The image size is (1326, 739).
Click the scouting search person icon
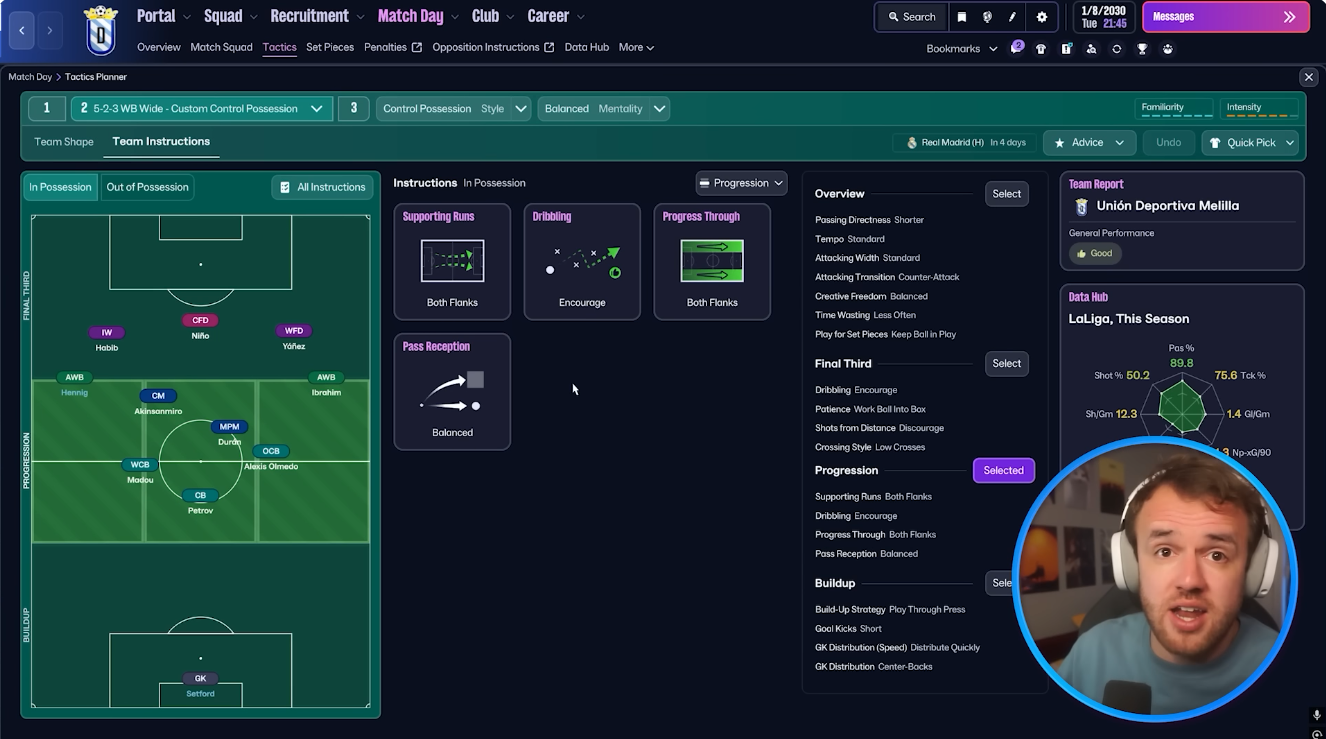click(x=1091, y=49)
